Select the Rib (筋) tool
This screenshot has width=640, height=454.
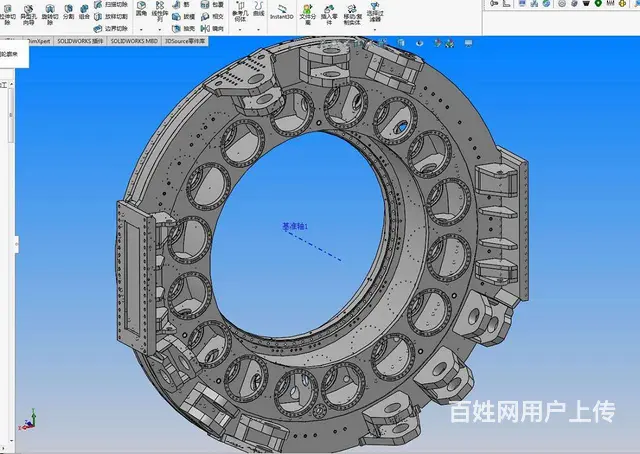click(x=181, y=4)
